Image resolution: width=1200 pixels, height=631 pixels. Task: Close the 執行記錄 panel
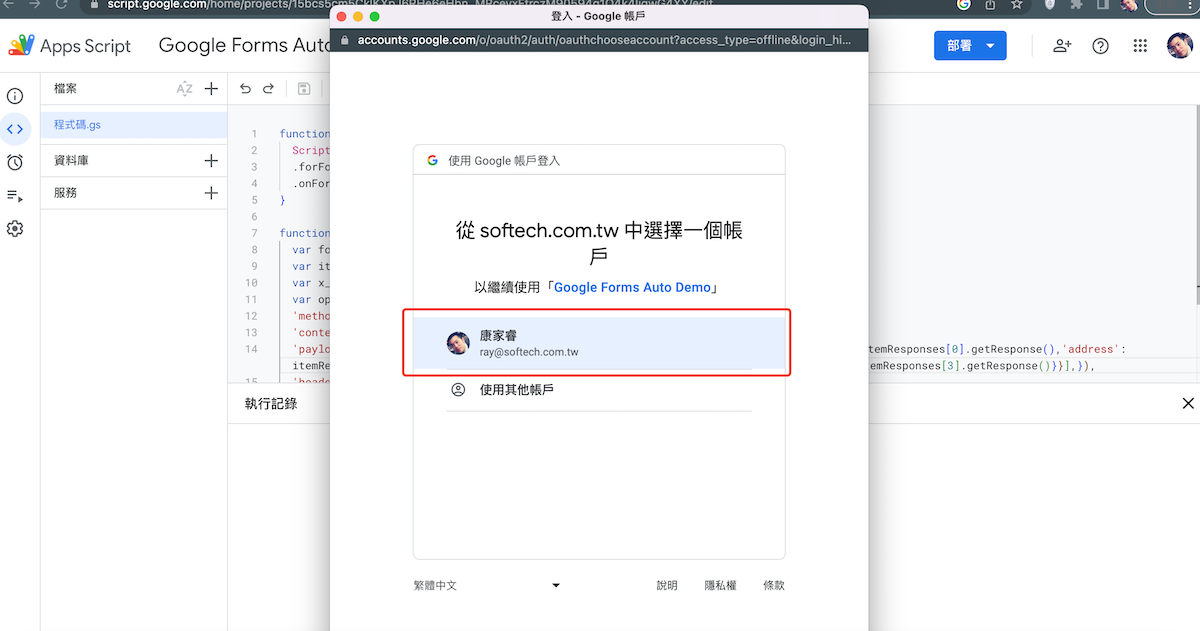[1188, 404]
